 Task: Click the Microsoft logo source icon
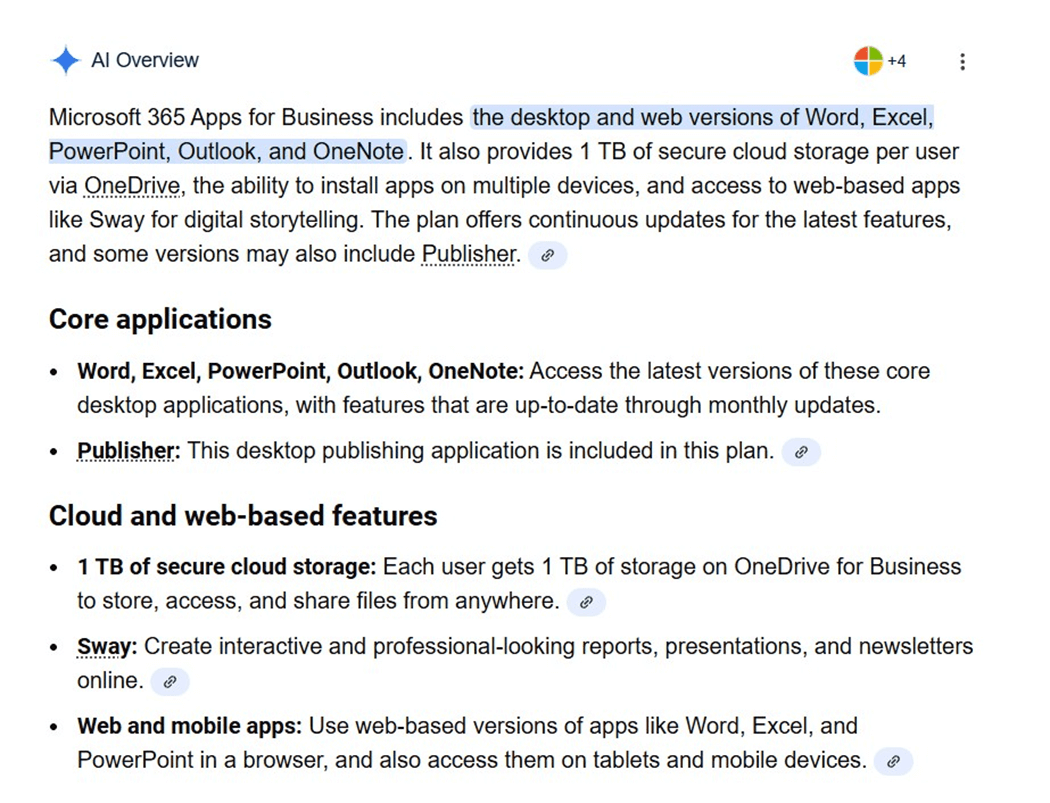pos(867,61)
